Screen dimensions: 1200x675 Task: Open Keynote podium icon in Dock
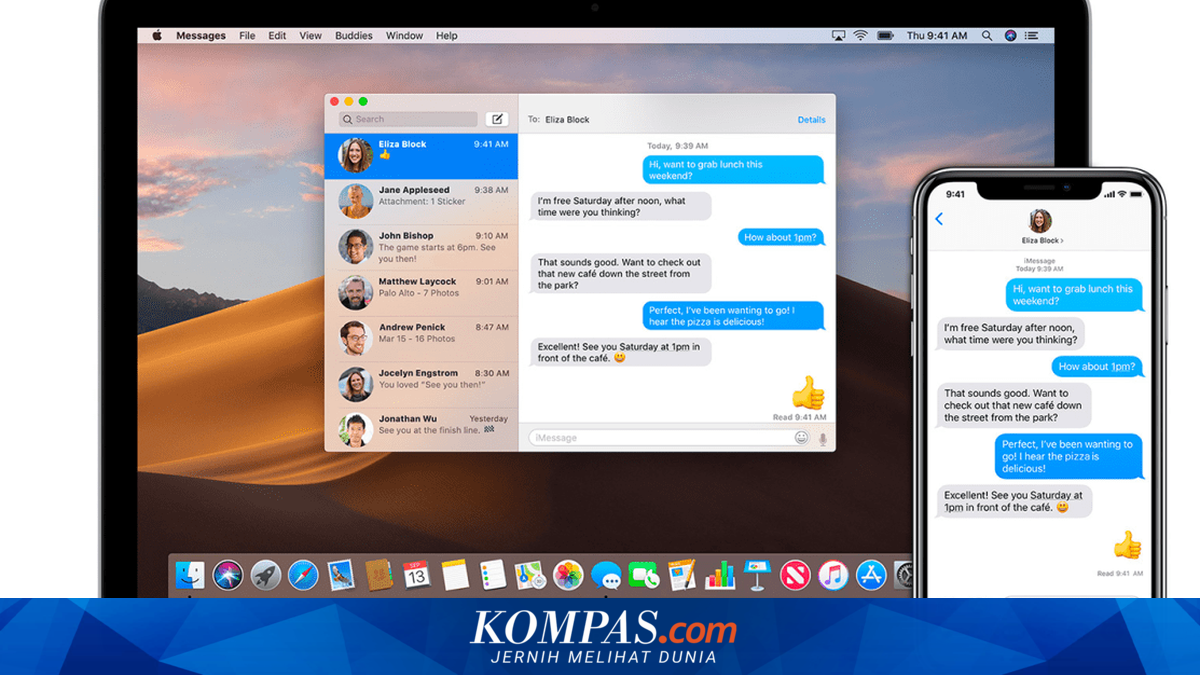pyautogui.click(x=757, y=575)
